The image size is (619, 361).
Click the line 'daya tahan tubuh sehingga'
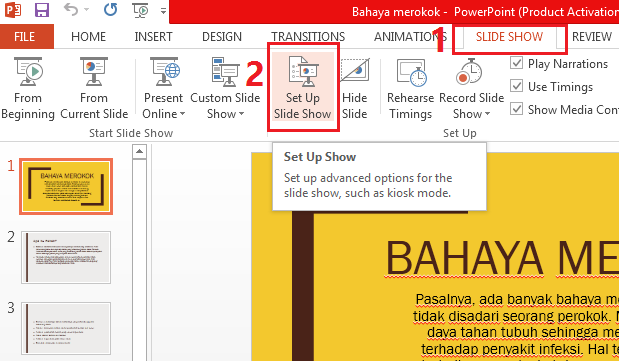pos(523,333)
